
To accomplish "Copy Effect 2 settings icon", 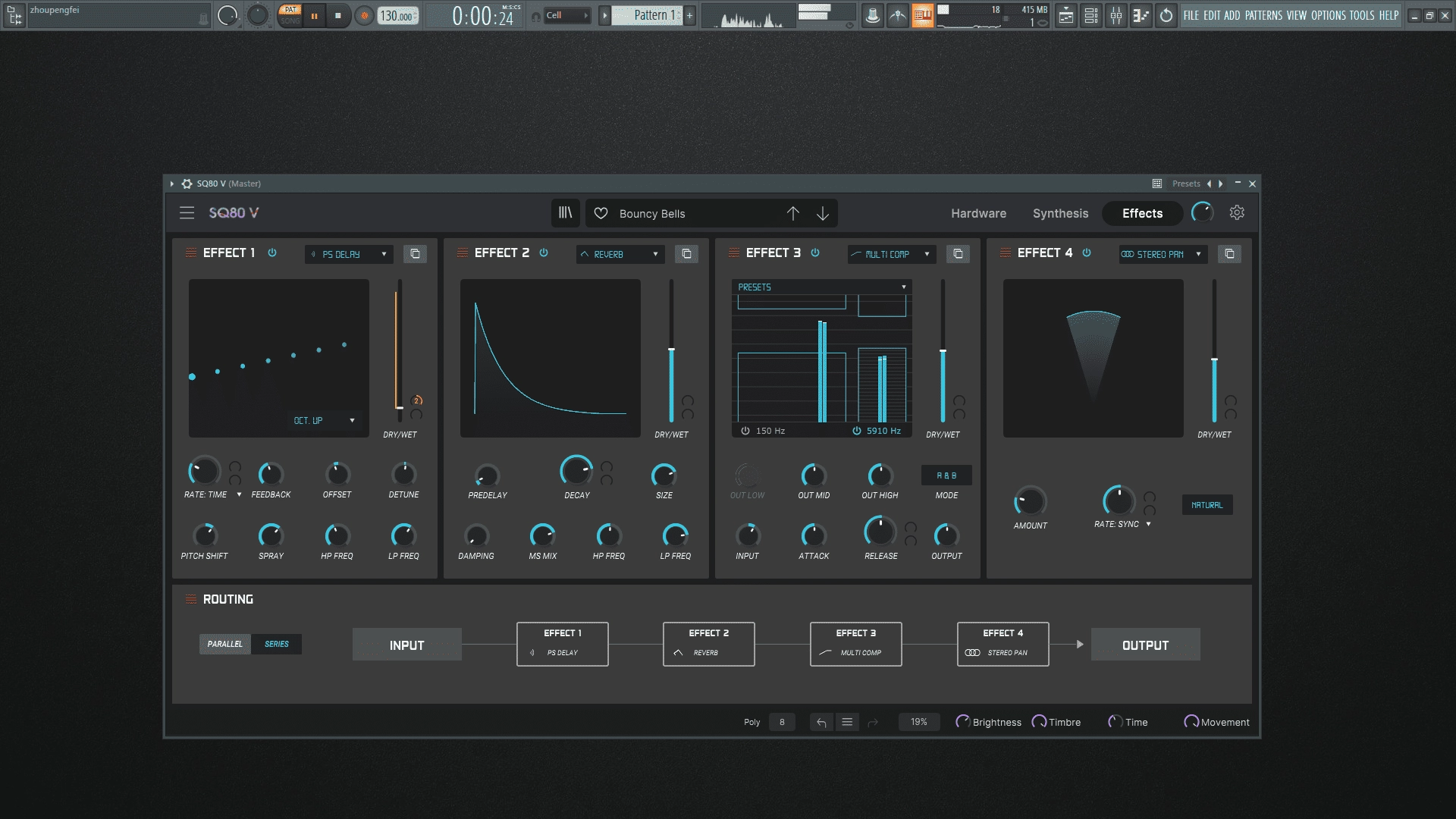I will (x=686, y=254).
